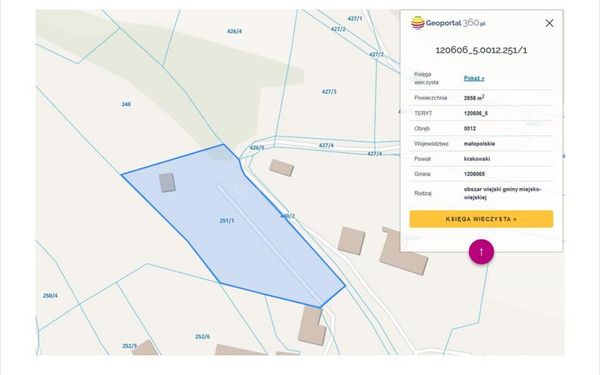This screenshot has height=375, width=600.
Task: Open the Księga Wieczysta yellow button
Action: click(481, 219)
